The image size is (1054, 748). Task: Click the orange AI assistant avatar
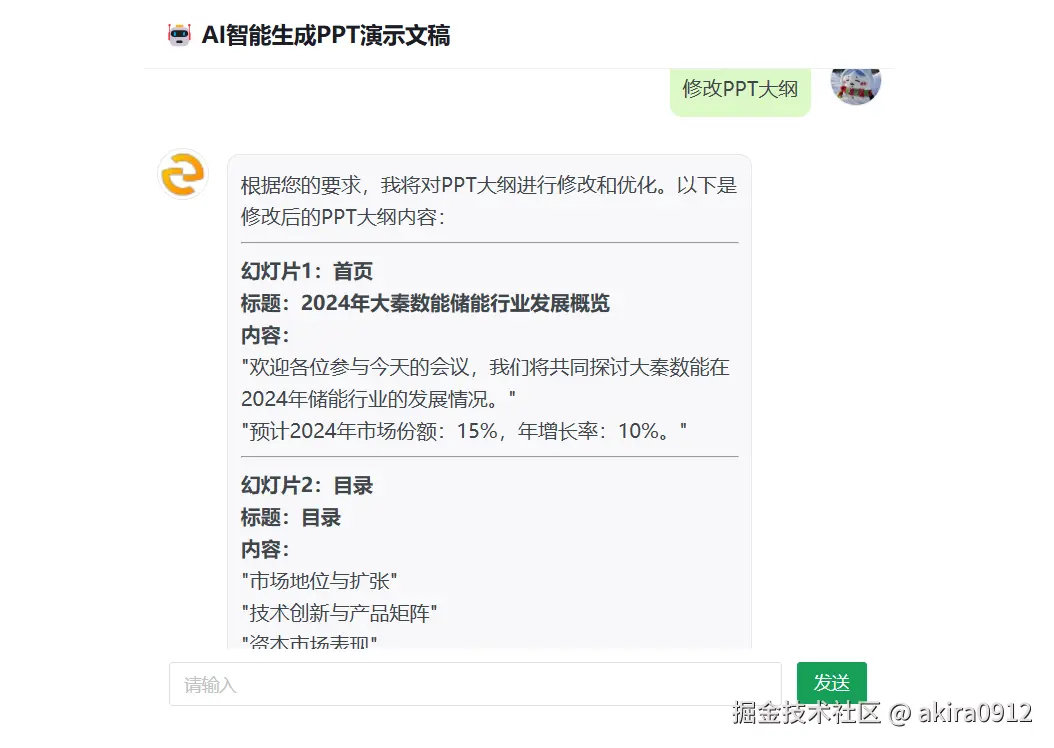pos(183,174)
